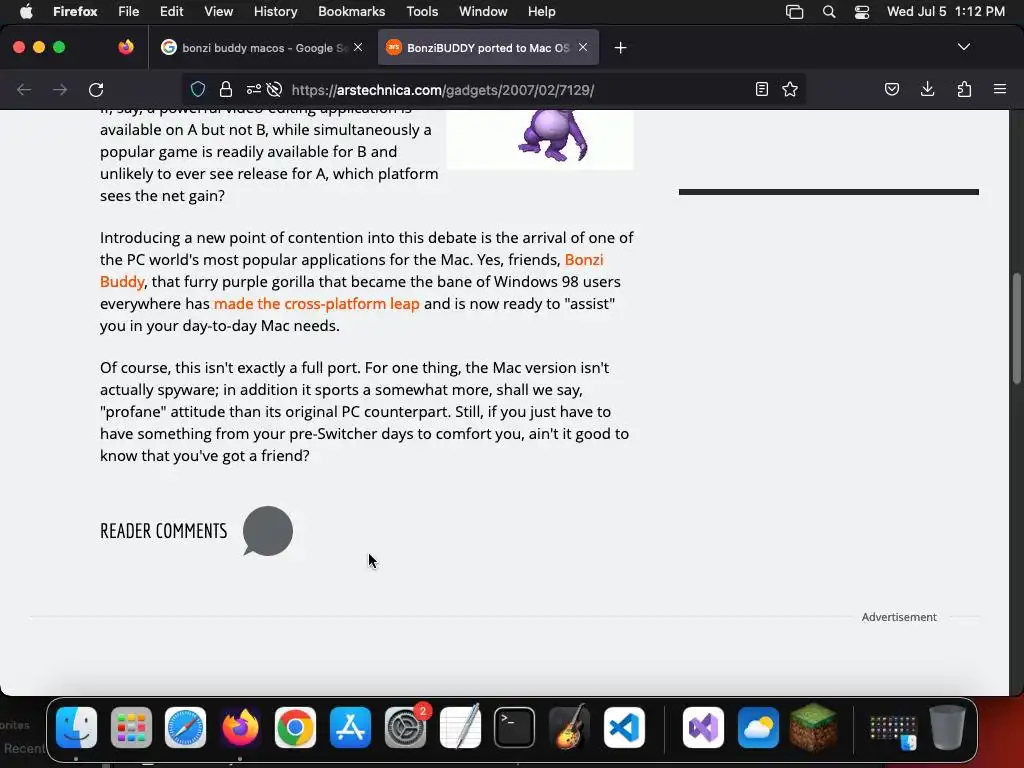Viewport: 1024px width, 768px height.
Task: Open the Downloads panel
Action: (927, 89)
